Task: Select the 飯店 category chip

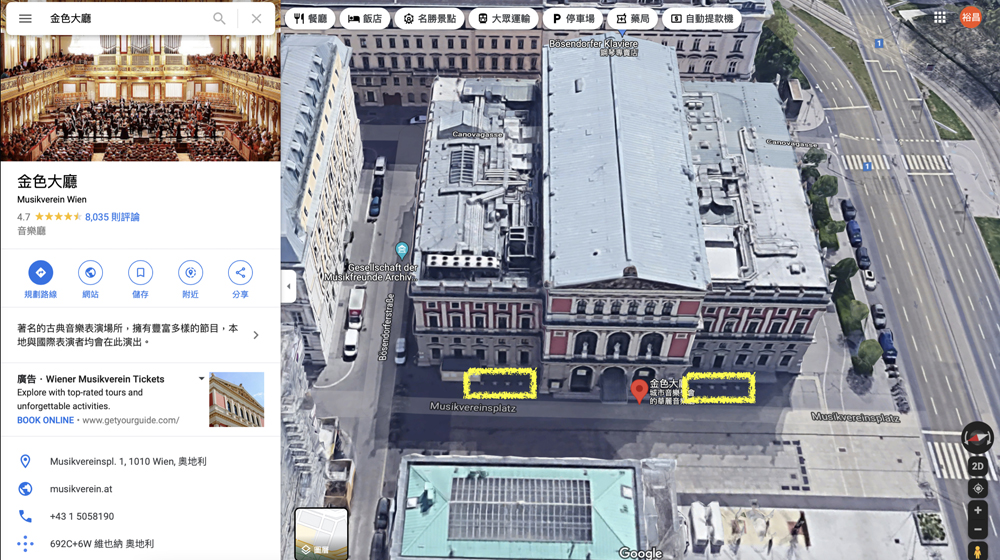Action: coord(365,18)
